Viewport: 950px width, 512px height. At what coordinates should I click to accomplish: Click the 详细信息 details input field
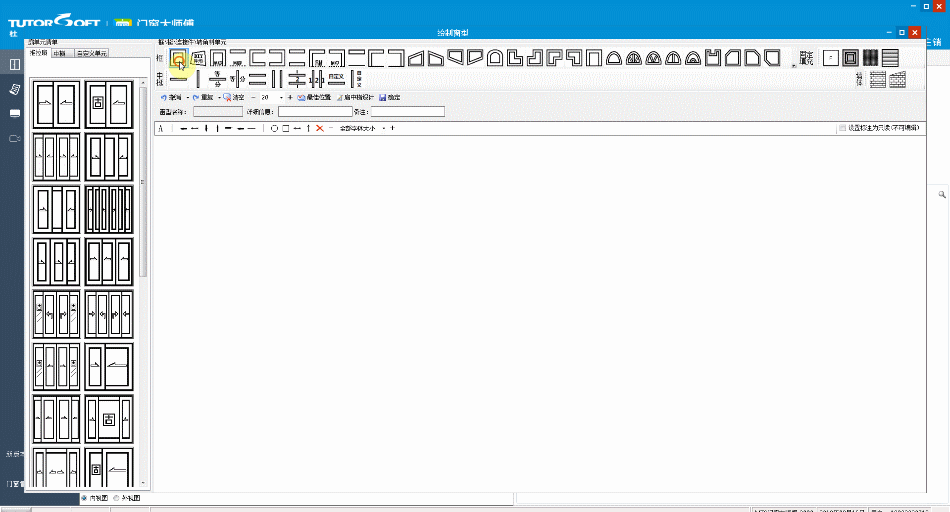(x=315, y=112)
